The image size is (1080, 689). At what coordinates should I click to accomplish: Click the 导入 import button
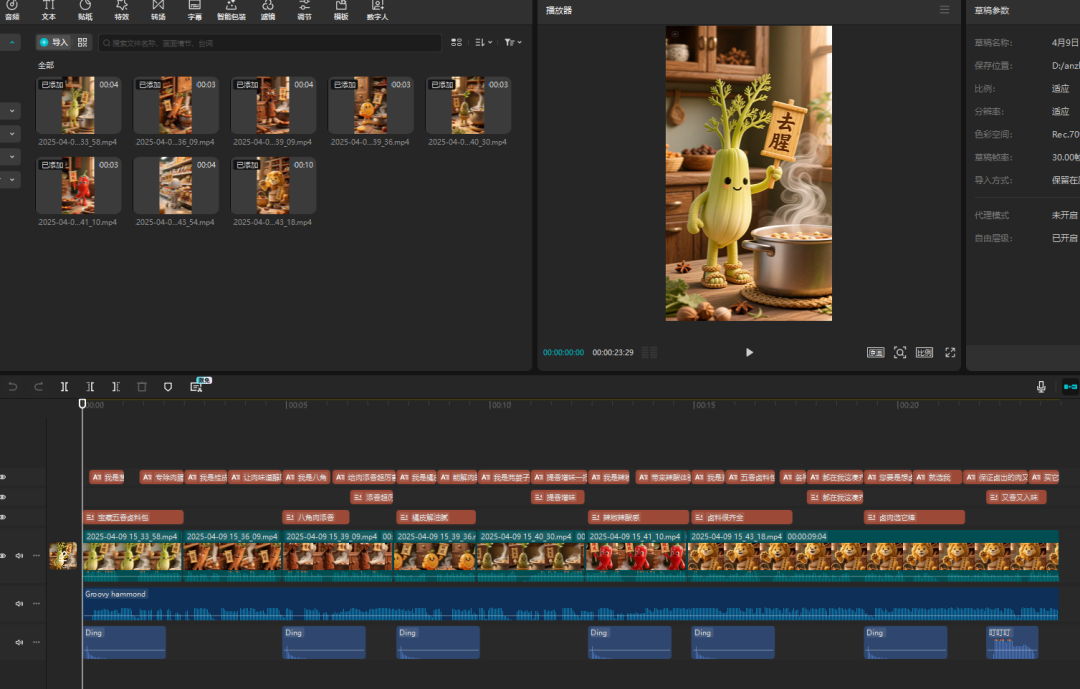[54, 42]
